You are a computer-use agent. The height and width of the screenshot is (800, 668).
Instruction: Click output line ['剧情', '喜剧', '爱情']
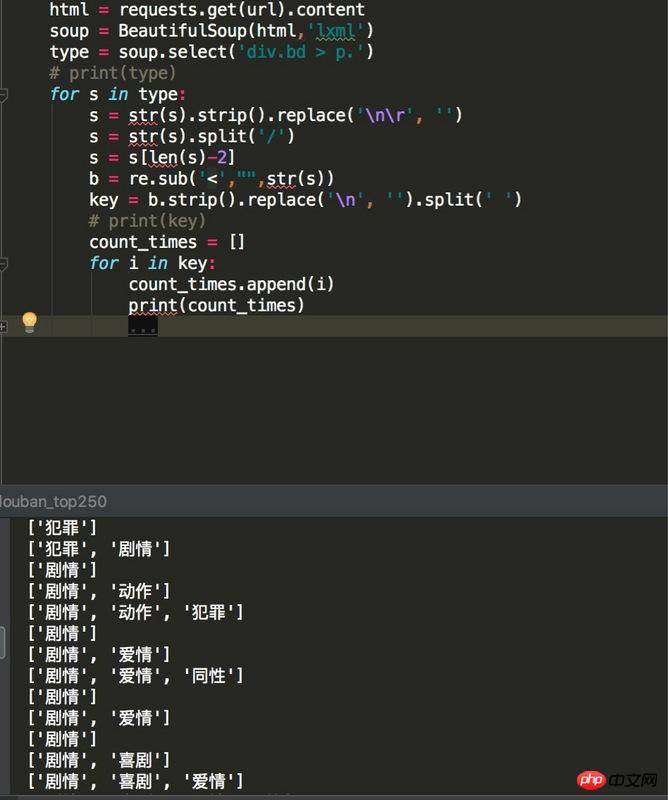tap(136, 781)
